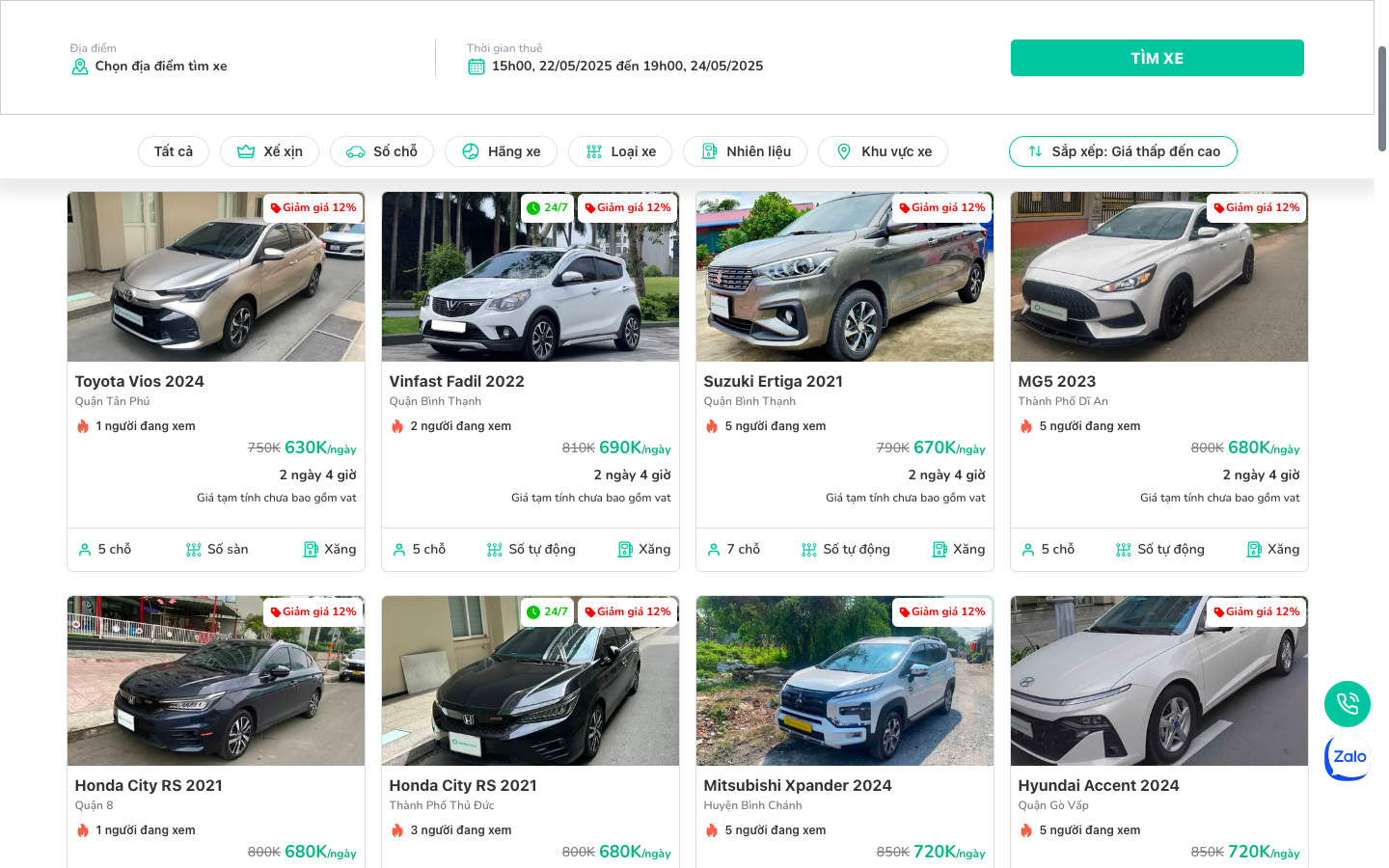Click the phone call floating icon
1389x868 pixels.
click(1347, 704)
